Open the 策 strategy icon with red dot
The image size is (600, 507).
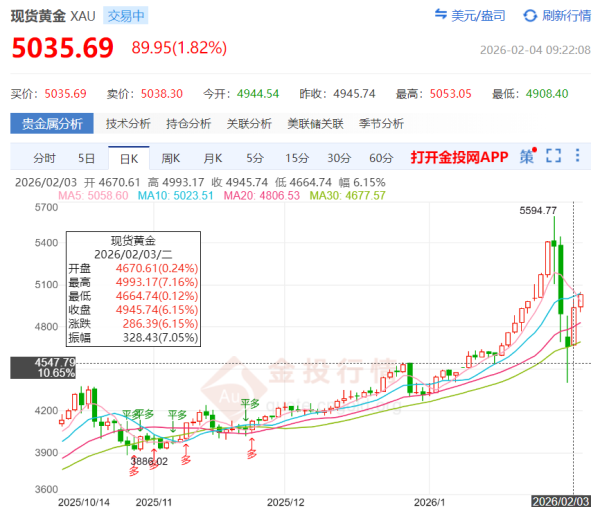tap(528, 156)
